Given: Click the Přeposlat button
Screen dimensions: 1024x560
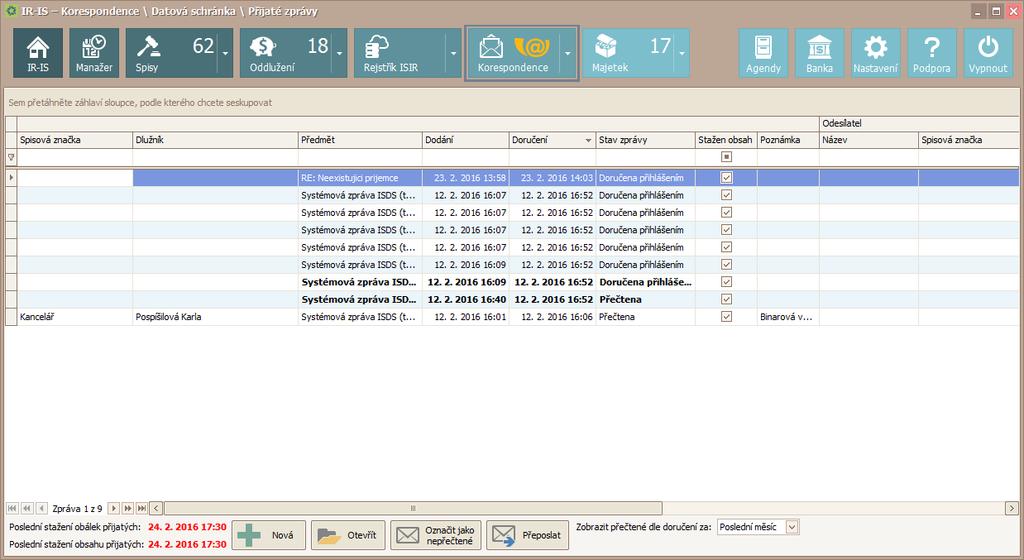Looking at the screenshot, I should tap(528, 535).
